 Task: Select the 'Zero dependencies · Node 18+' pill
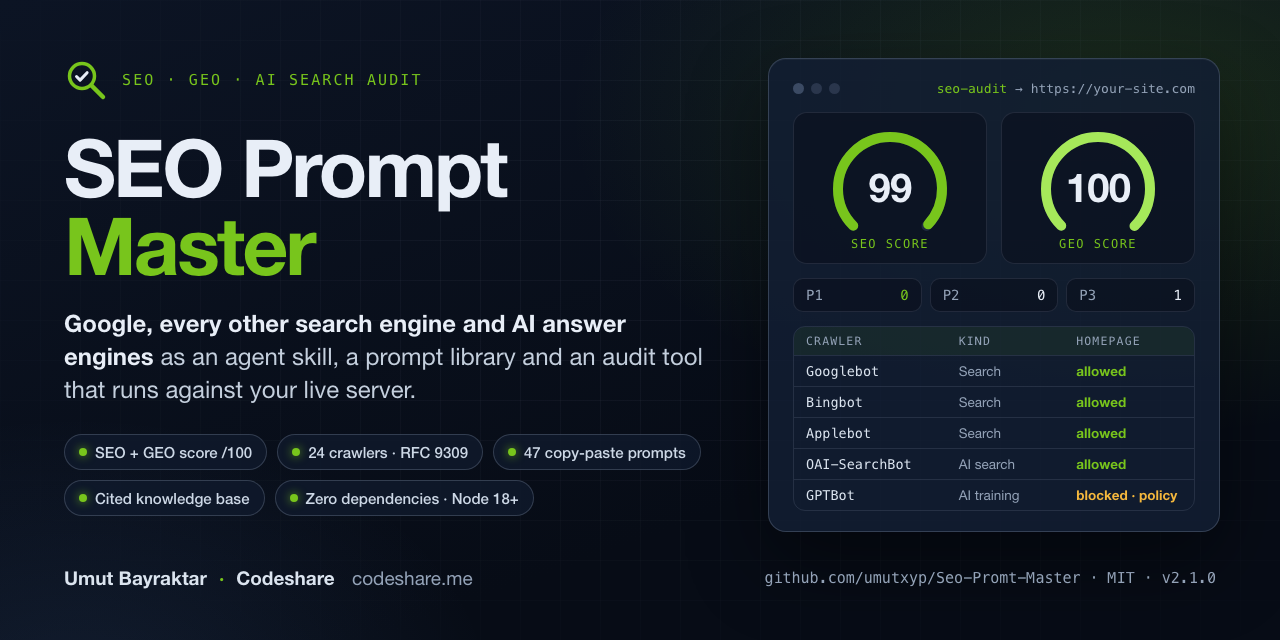tap(404, 498)
